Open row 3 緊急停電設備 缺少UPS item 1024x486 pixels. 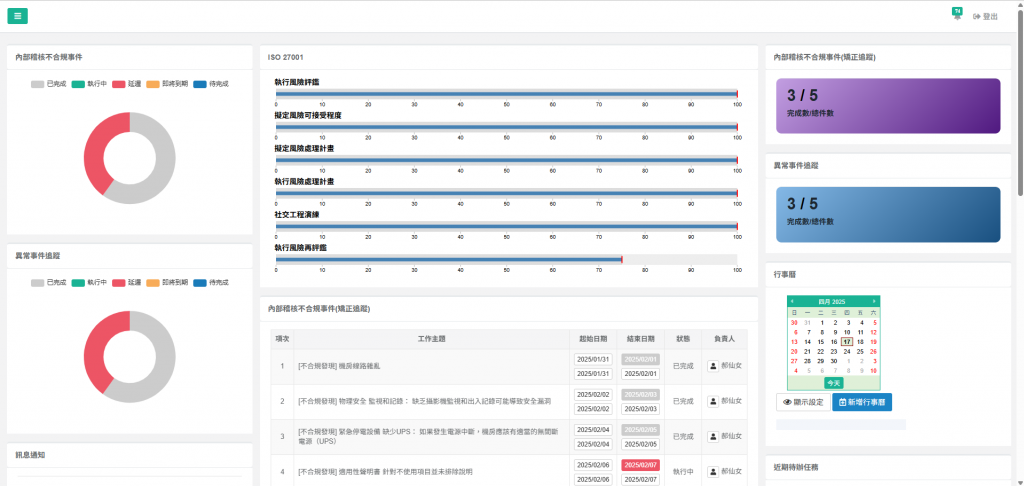427,436
